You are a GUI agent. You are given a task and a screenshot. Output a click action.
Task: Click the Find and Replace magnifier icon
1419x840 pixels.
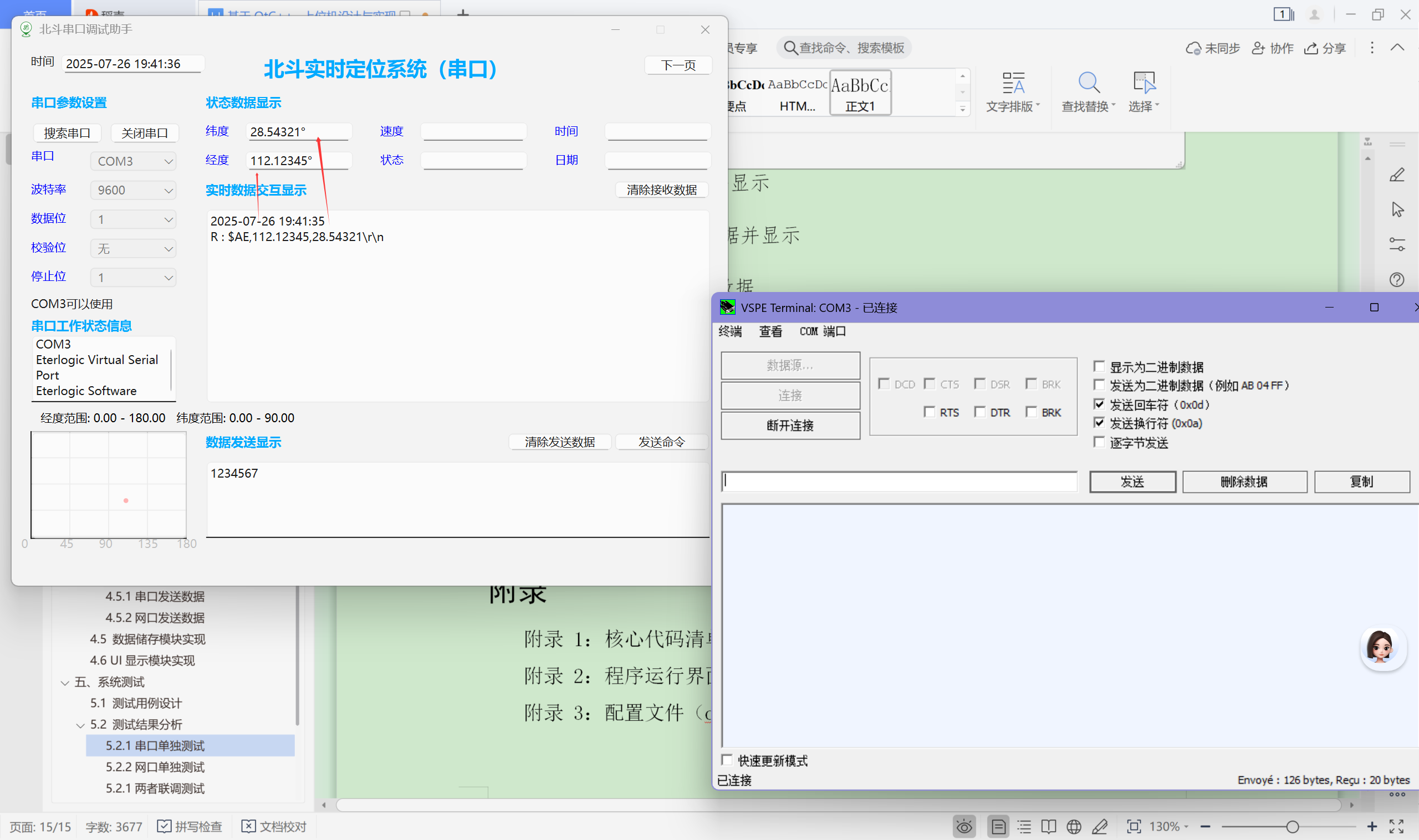coord(1088,83)
